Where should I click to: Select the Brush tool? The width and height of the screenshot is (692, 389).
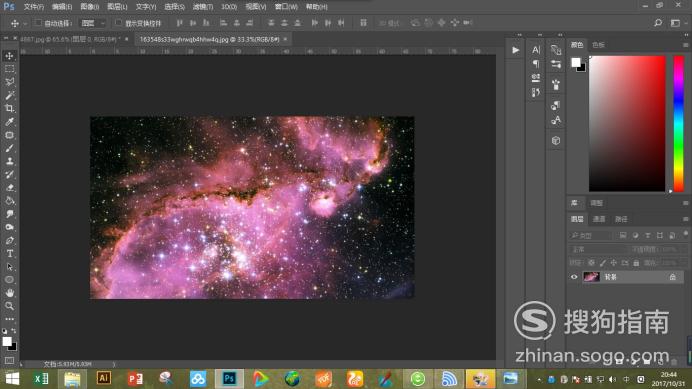coord(9,148)
